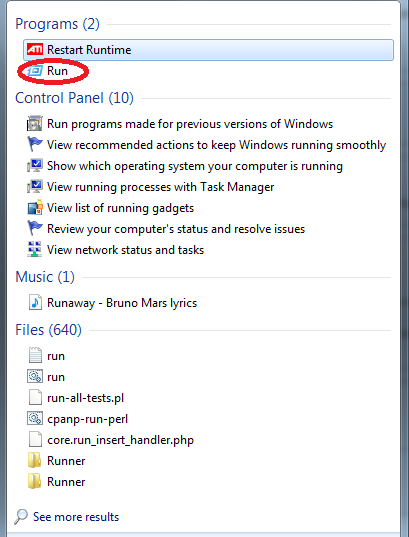Open the first Runner folder
The height and width of the screenshot is (537, 409).
(x=66, y=461)
